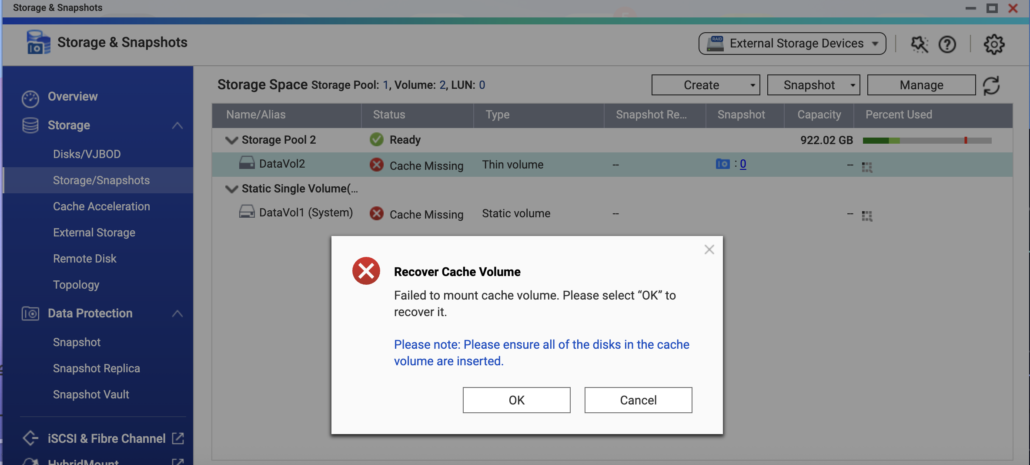Select Disks/VJBOD in the sidebar
This screenshot has width=1030, height=465.
click(87, 154)
